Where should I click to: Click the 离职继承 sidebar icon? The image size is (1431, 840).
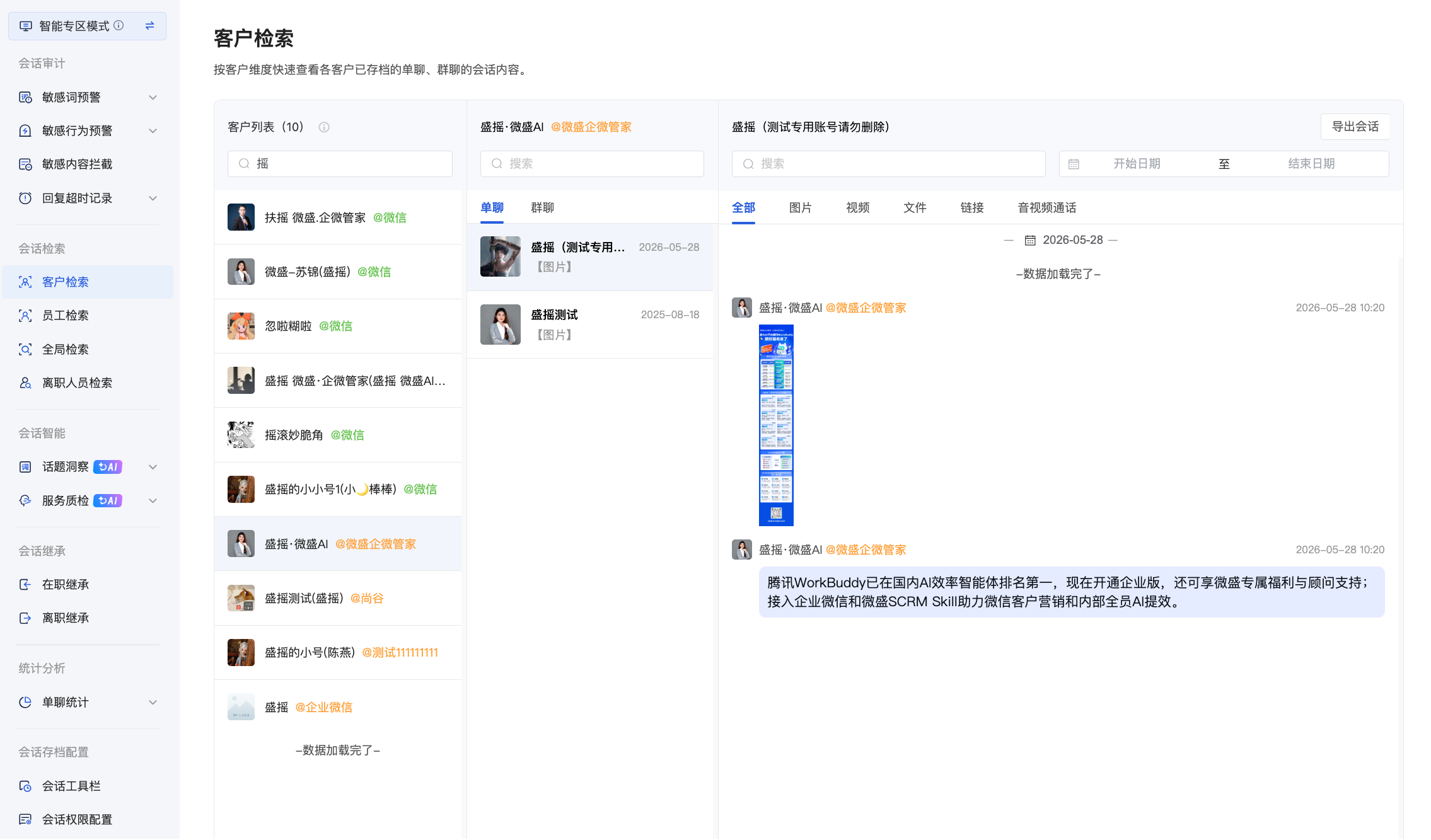point(25,618)
